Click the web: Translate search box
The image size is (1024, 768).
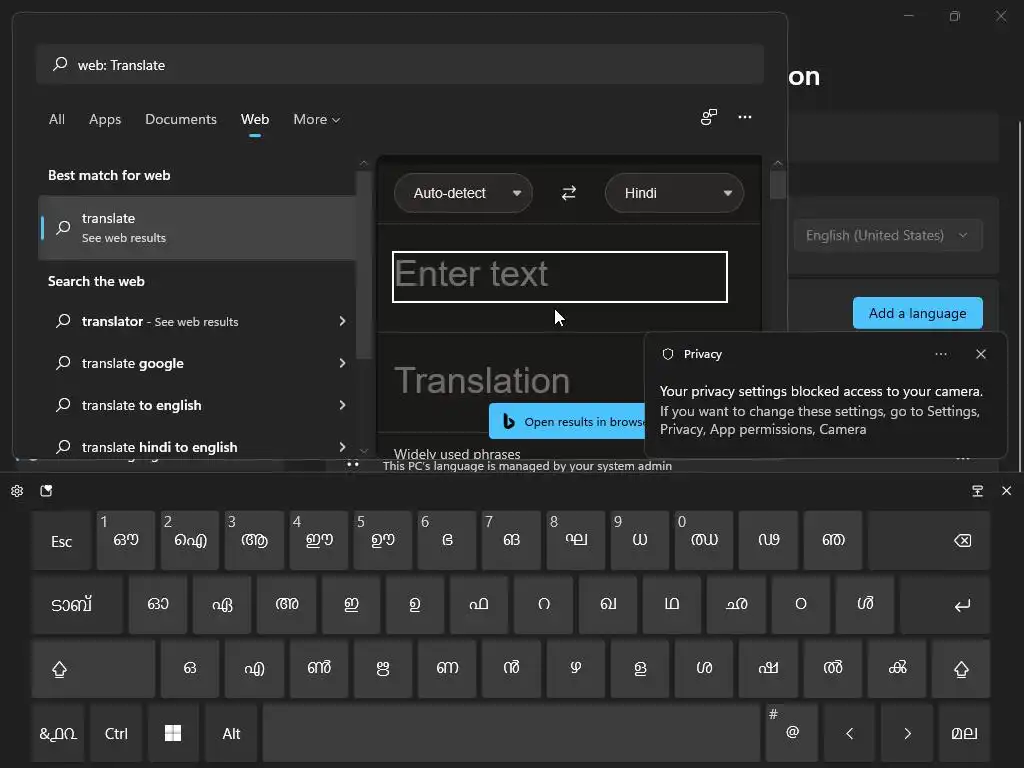pyautogui.click(x=400, y=64)
